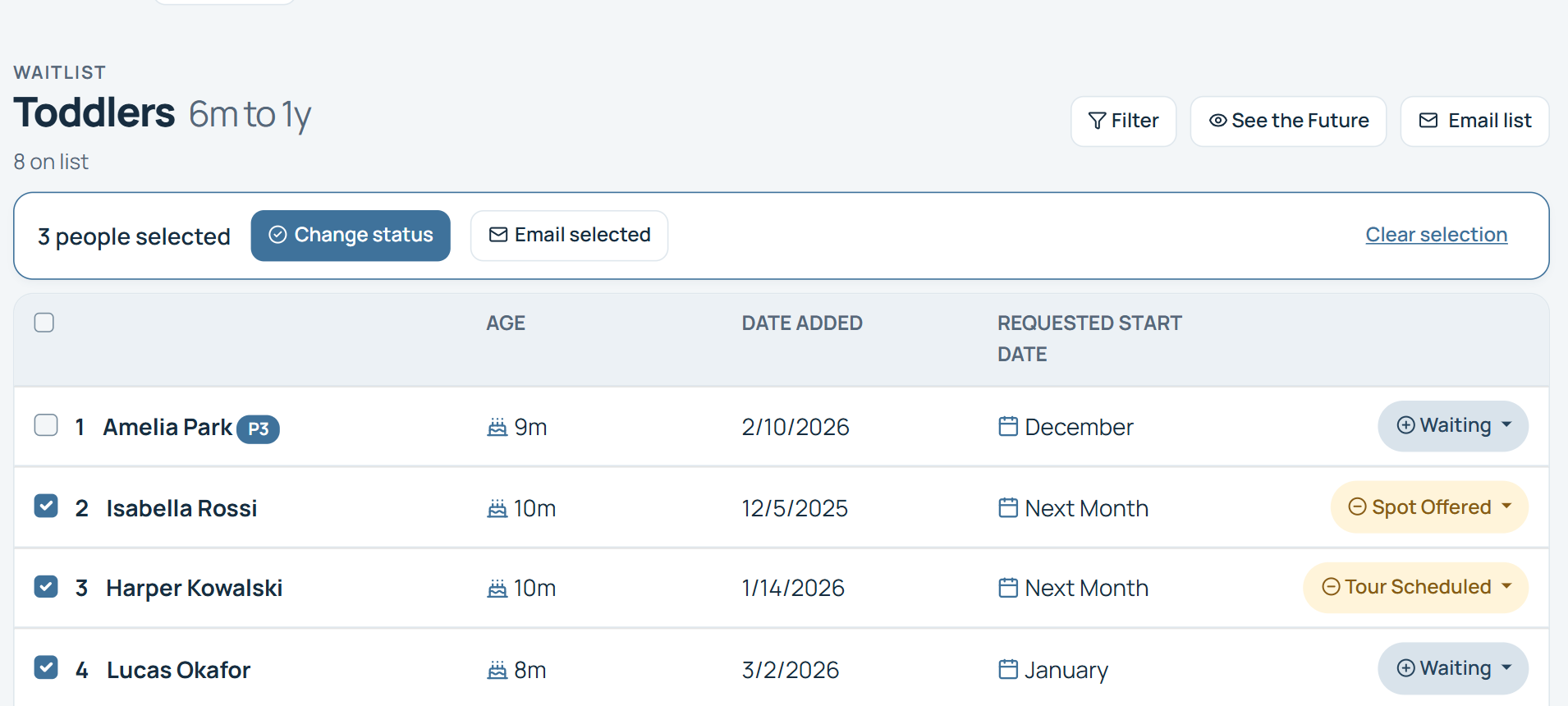Image resolution: width=1568 pixels, height=706 pixels.
Task: Click the requested start December
Action: point(1079,427)
